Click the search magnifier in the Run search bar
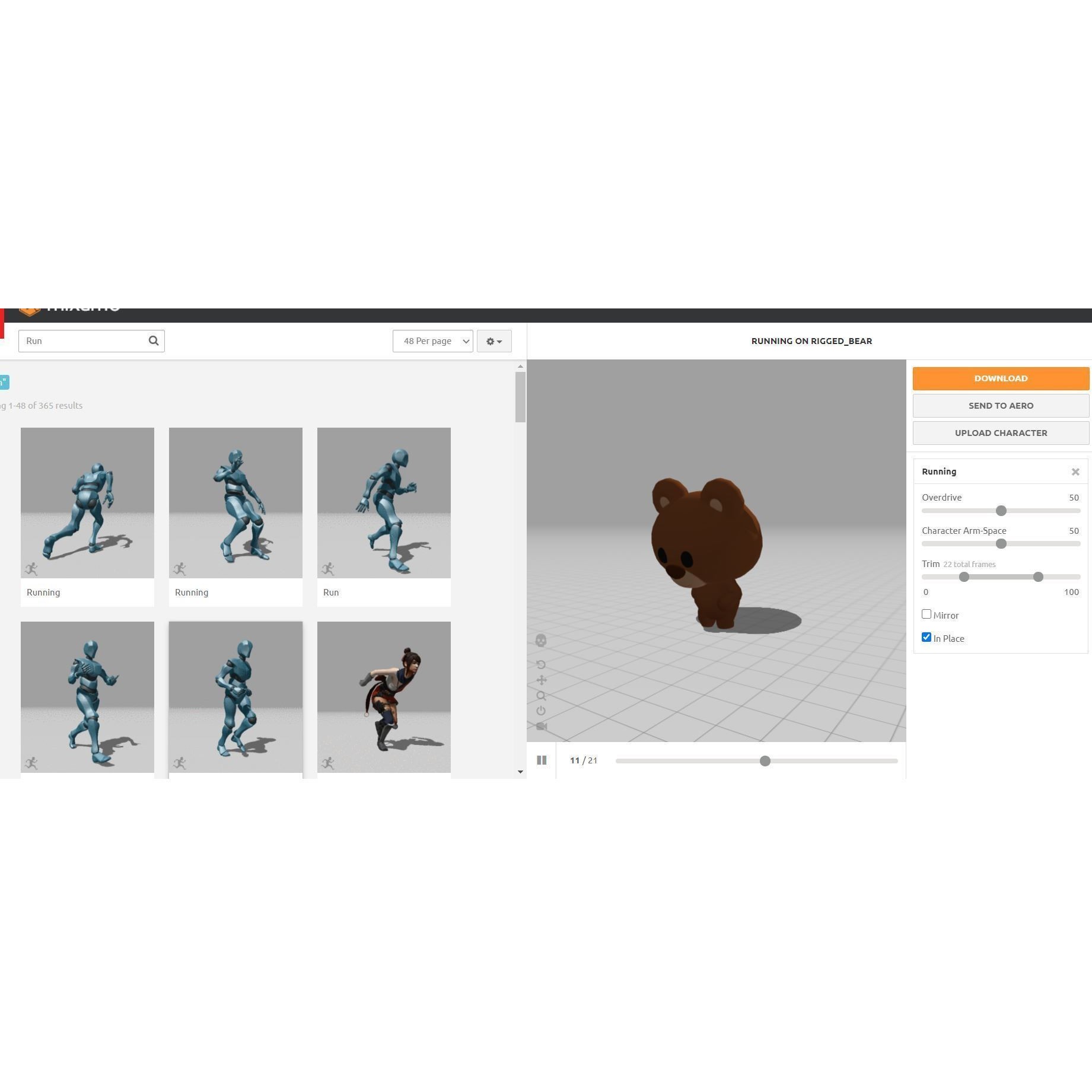This screenshot has height=1092, width=1092. (154, 340)
